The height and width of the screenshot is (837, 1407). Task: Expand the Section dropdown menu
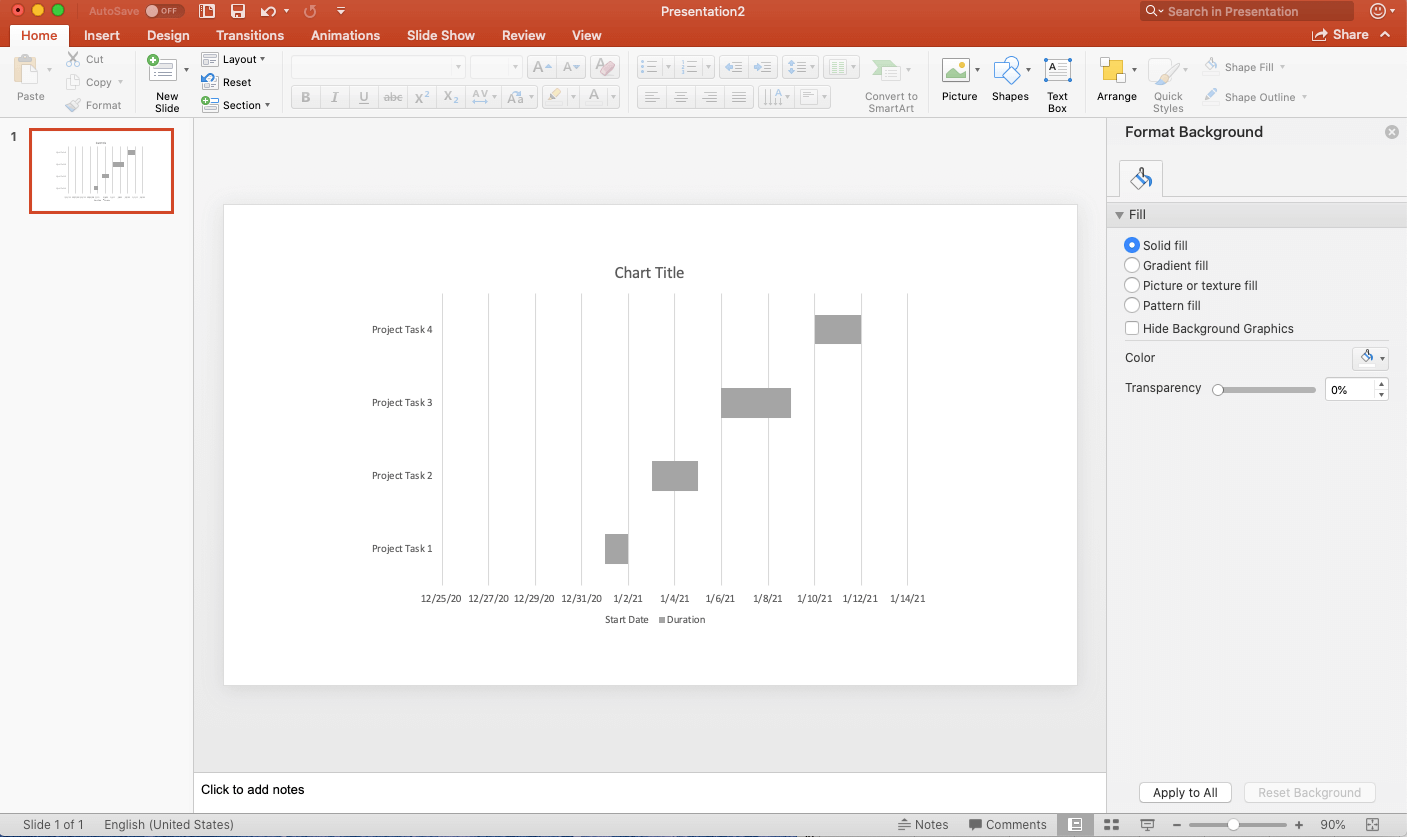236,105
